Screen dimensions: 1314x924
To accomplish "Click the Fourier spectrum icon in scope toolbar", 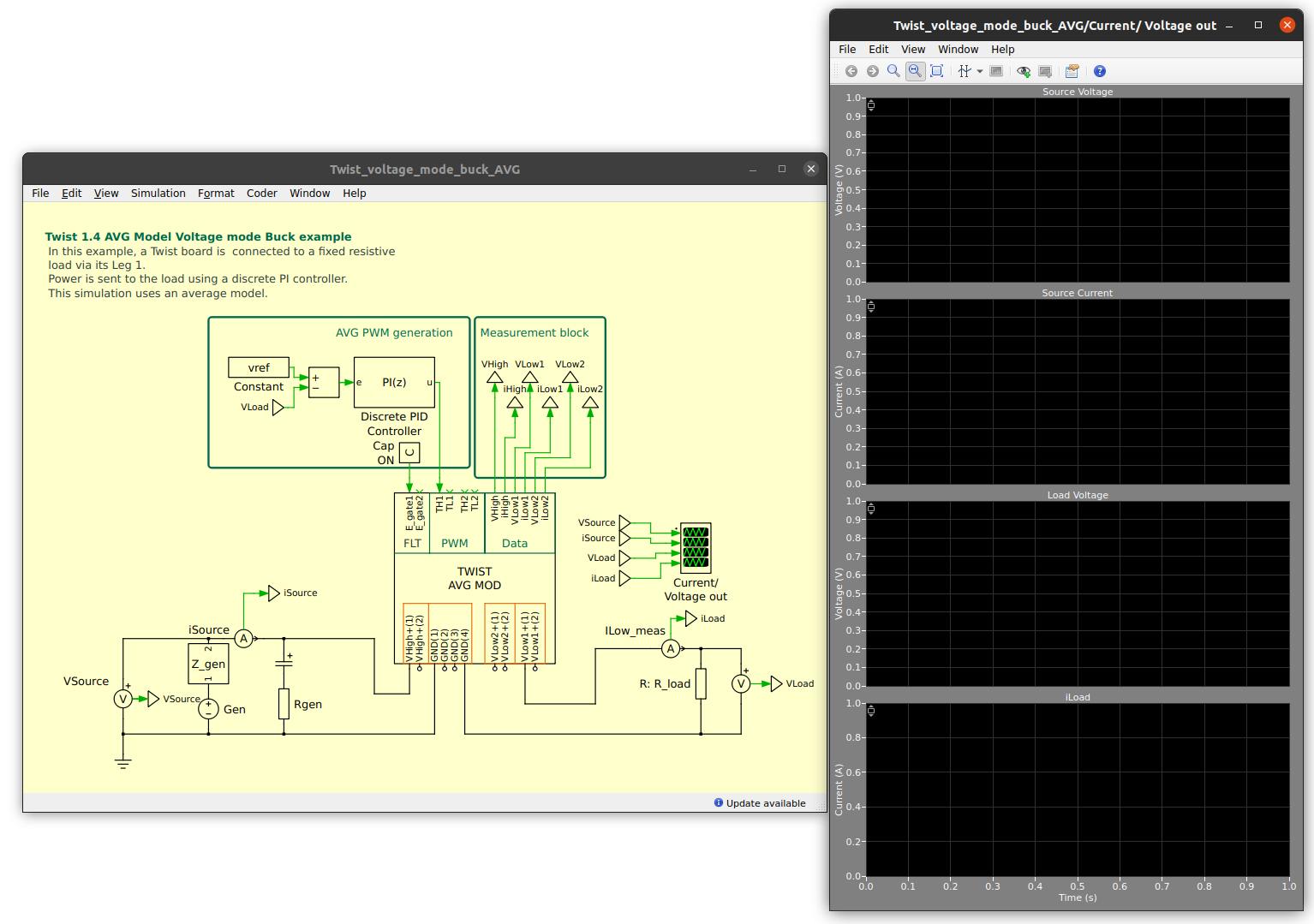I will click(x=996, y=71).
